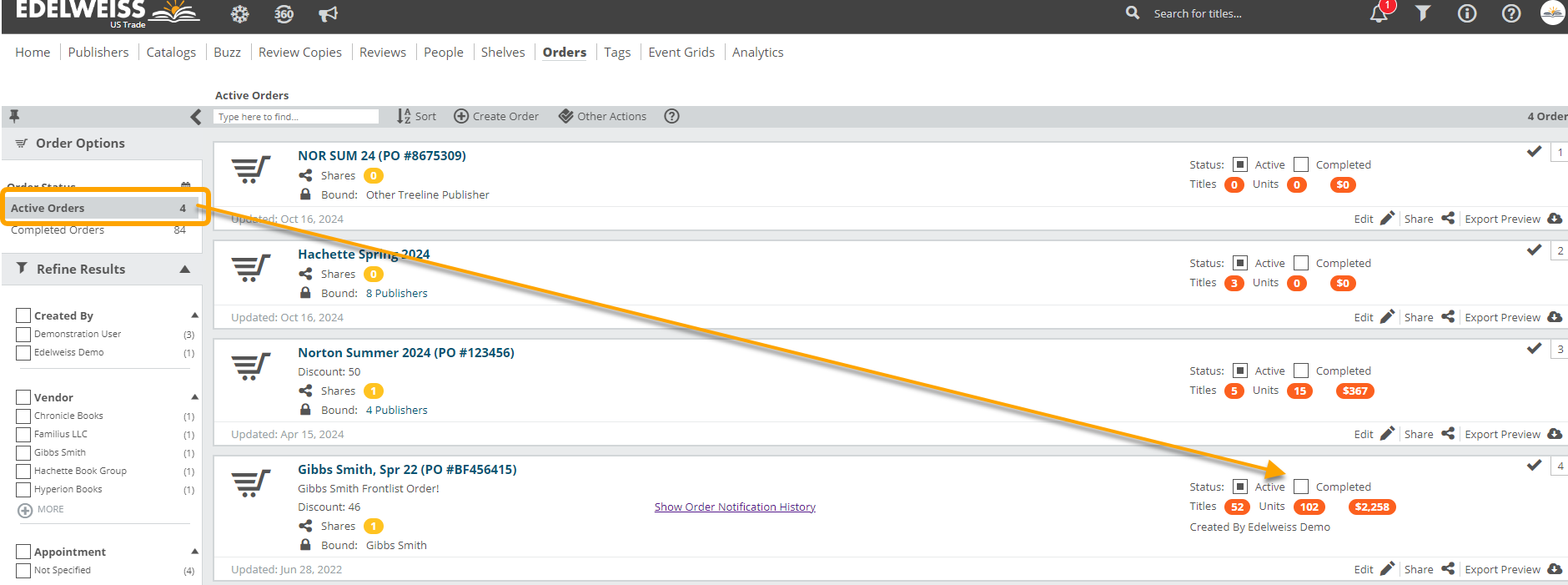Image resolution: width=1568 pixels, height=585 pixels.
Task: Click Export Preview cloud for Gibbs Smith order
Action: [1555, 569]
